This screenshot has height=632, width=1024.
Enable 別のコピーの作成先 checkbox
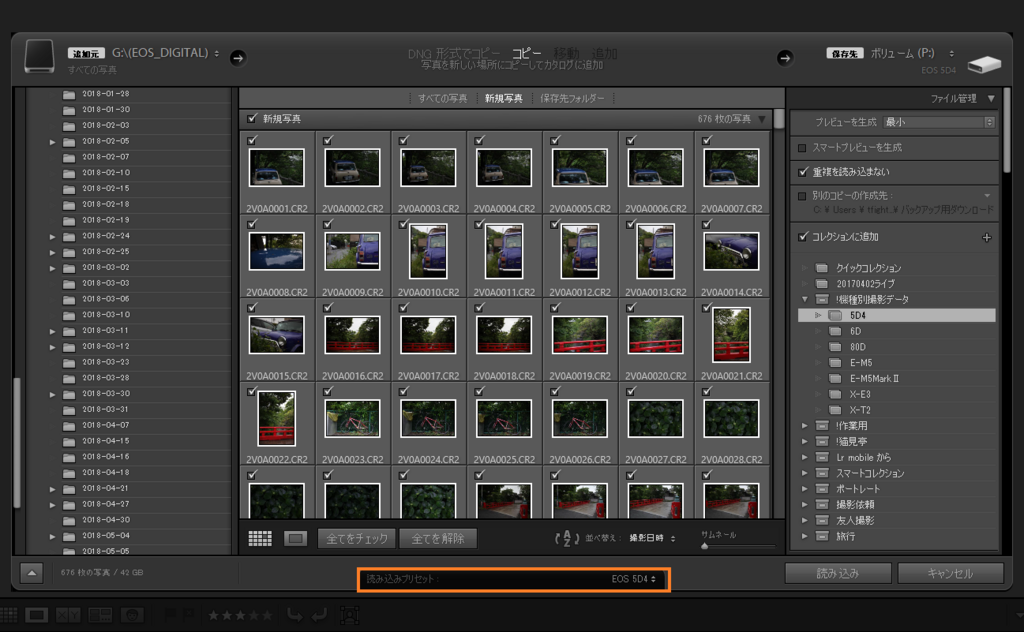802,196
